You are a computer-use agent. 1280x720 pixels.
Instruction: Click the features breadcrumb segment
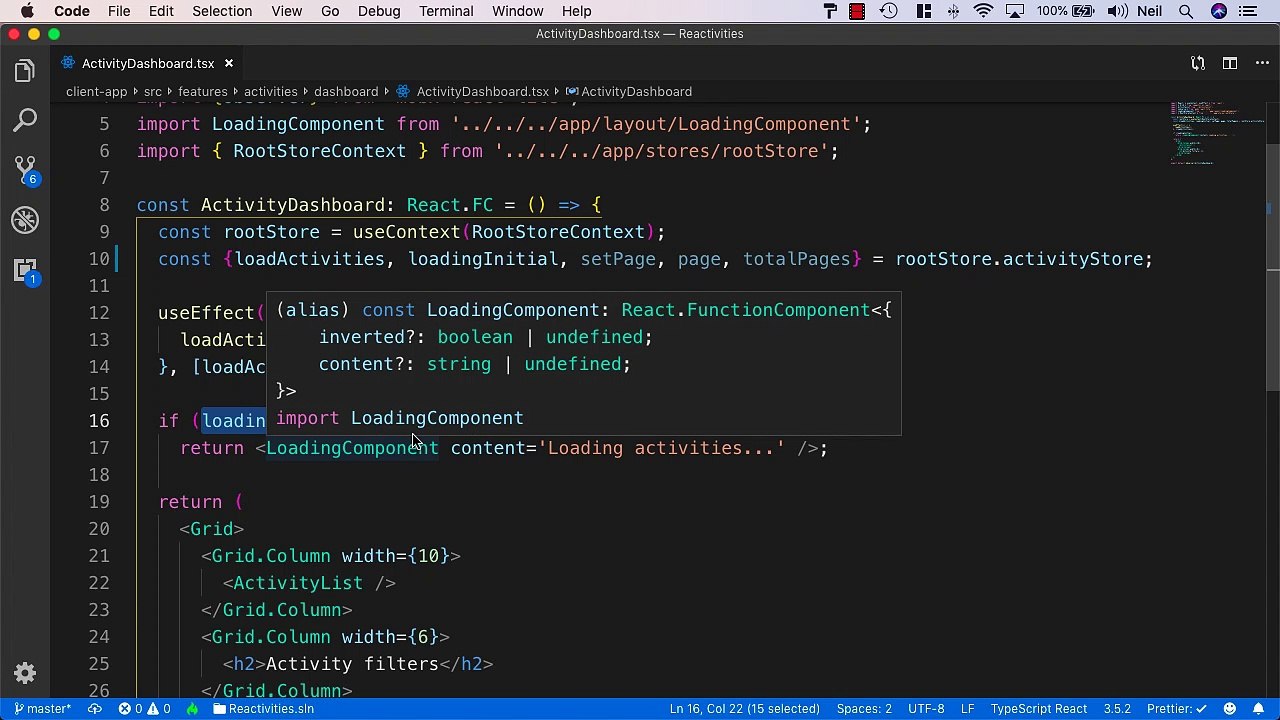click(x=203, y=91)
